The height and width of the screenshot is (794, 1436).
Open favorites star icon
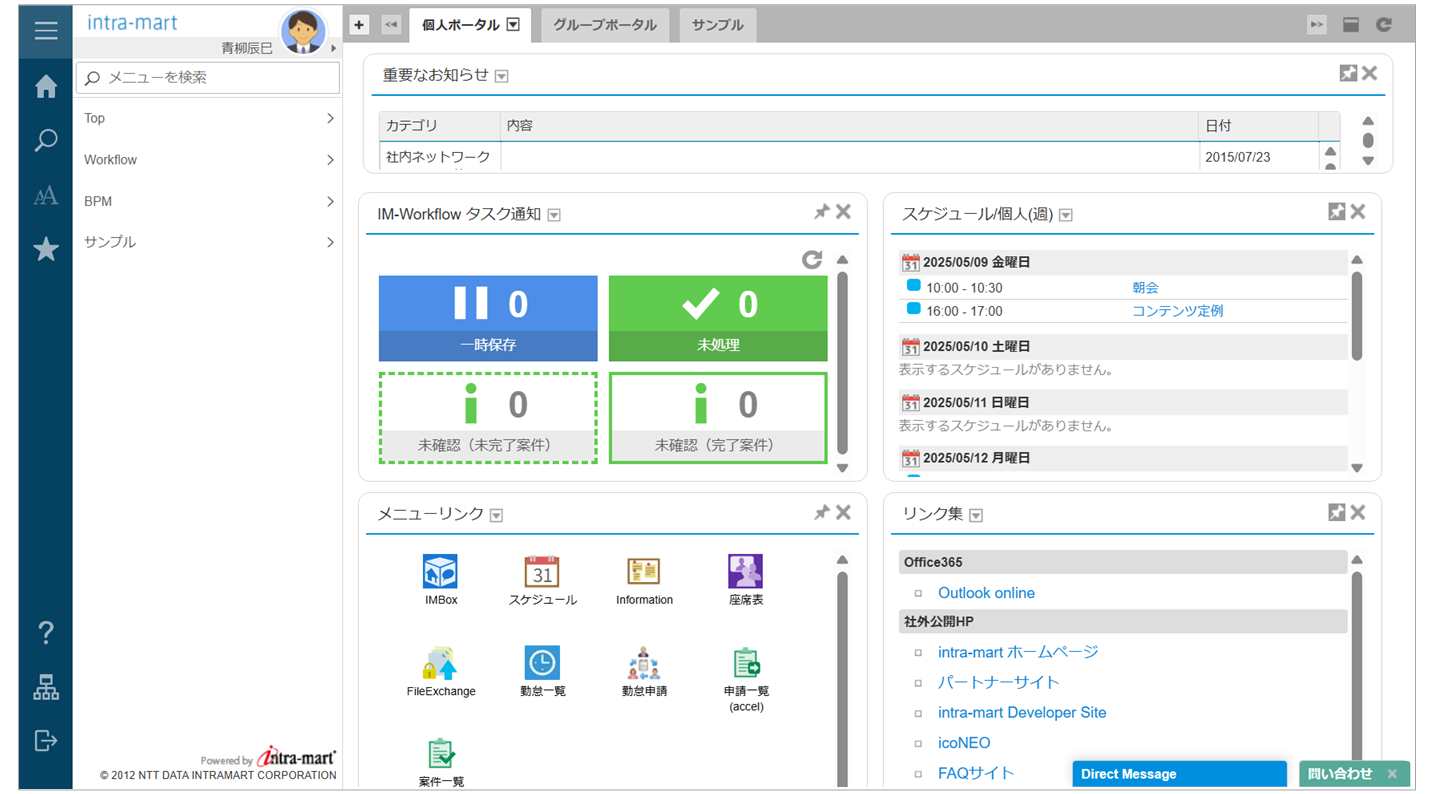pos(45,249)
